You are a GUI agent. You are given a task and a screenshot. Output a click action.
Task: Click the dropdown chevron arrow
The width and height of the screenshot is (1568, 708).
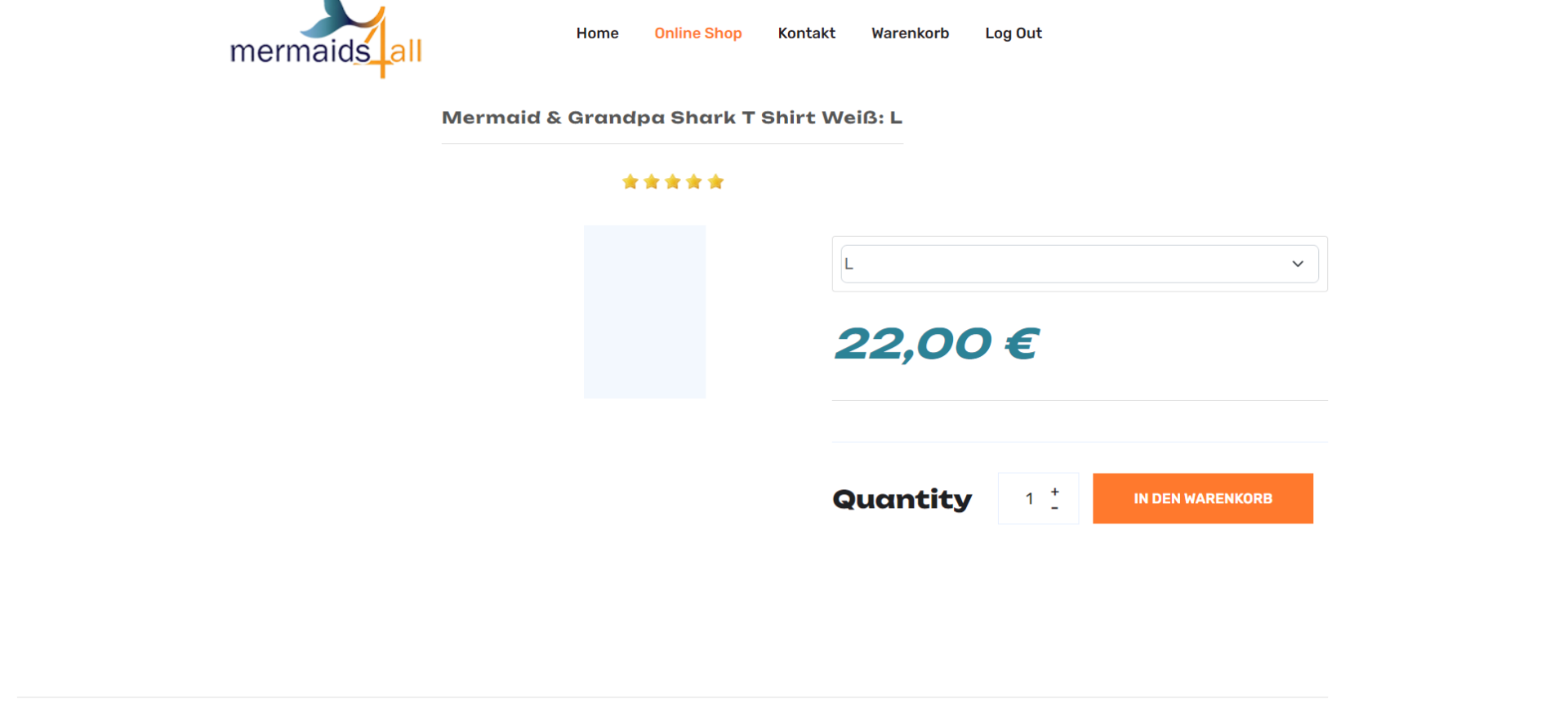(x=1298, y=264)
